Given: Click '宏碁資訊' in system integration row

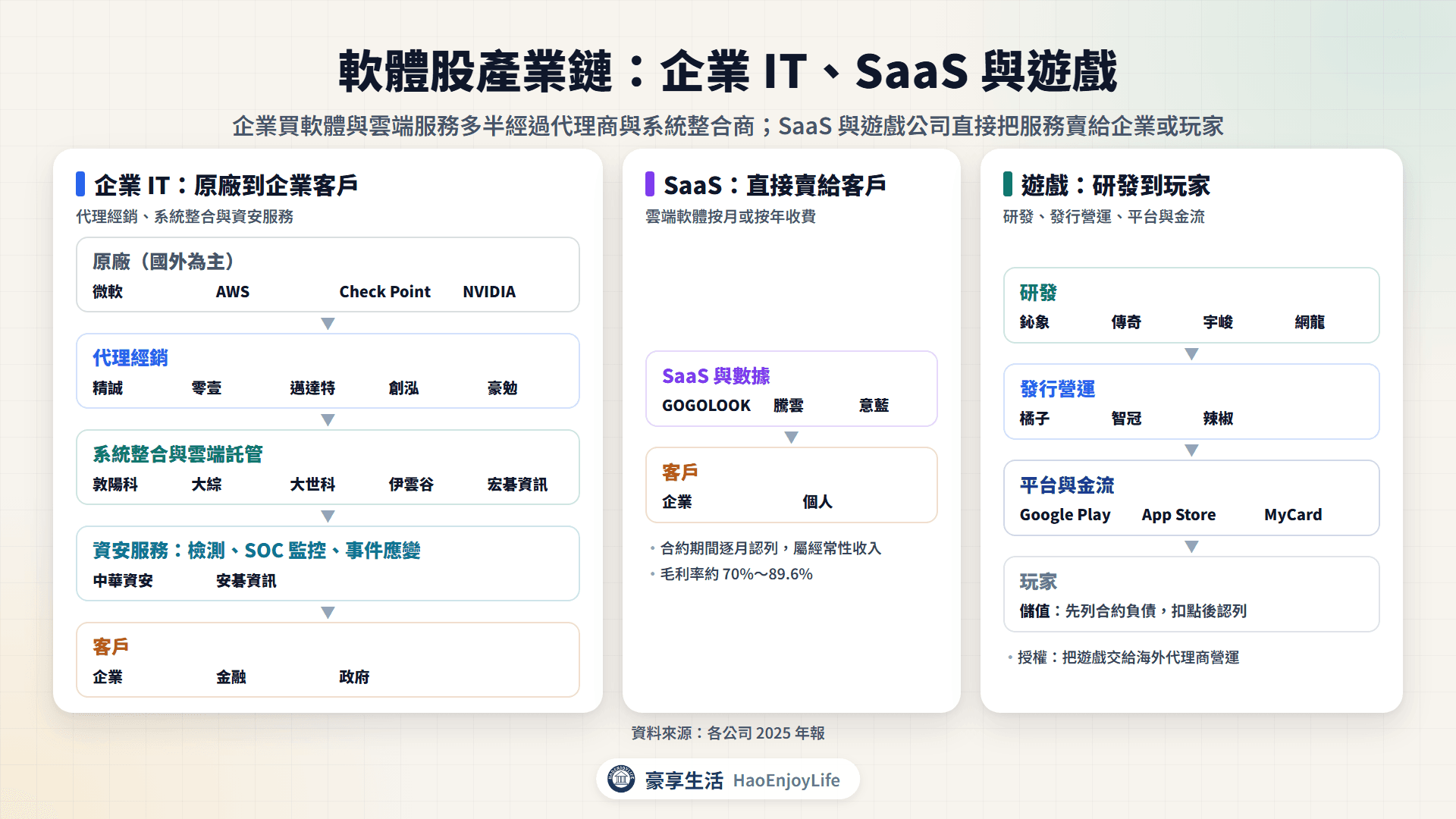Looking at the screenshot, I should (517, 485).
